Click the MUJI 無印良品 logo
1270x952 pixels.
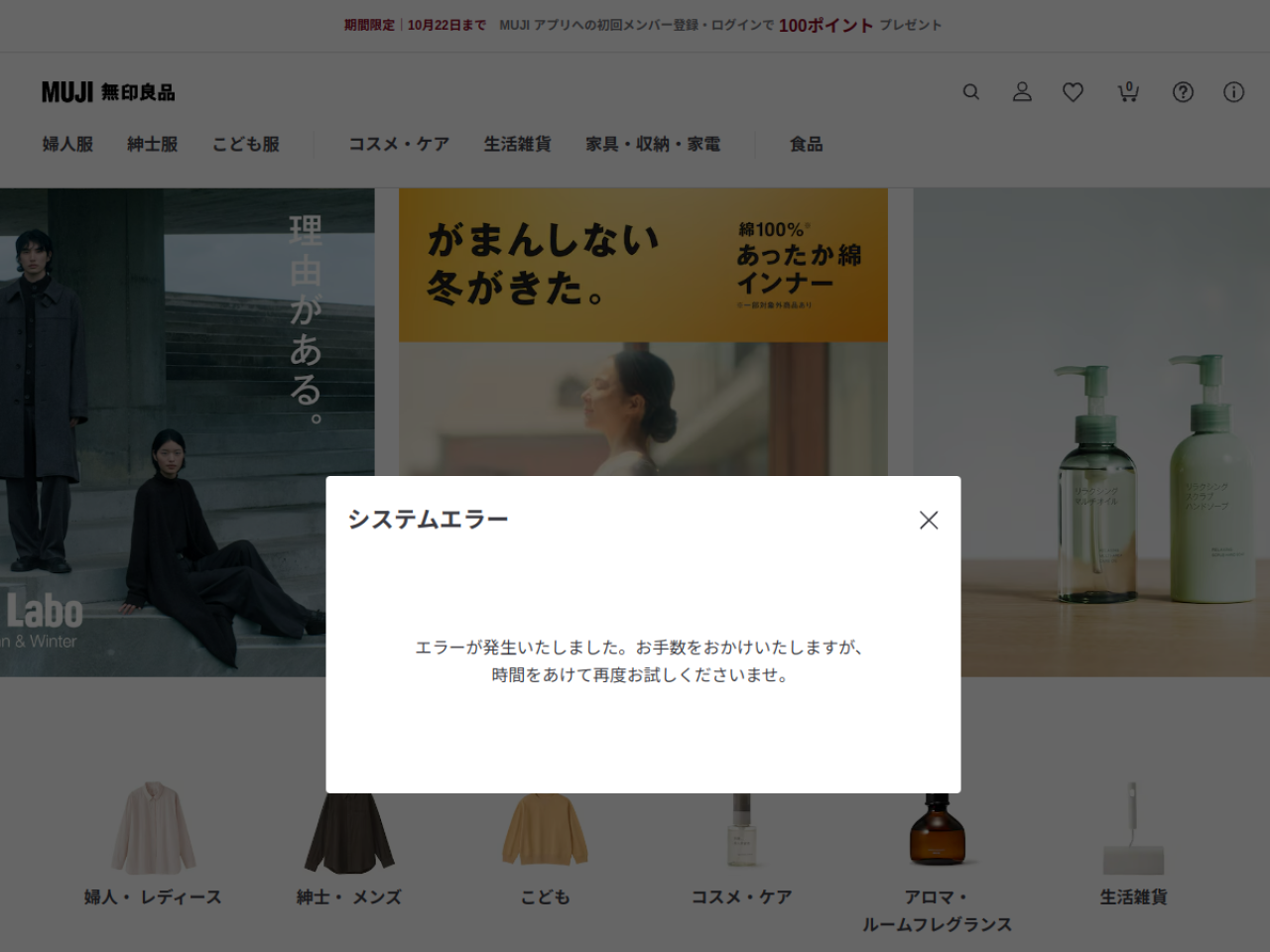[108, 92]
